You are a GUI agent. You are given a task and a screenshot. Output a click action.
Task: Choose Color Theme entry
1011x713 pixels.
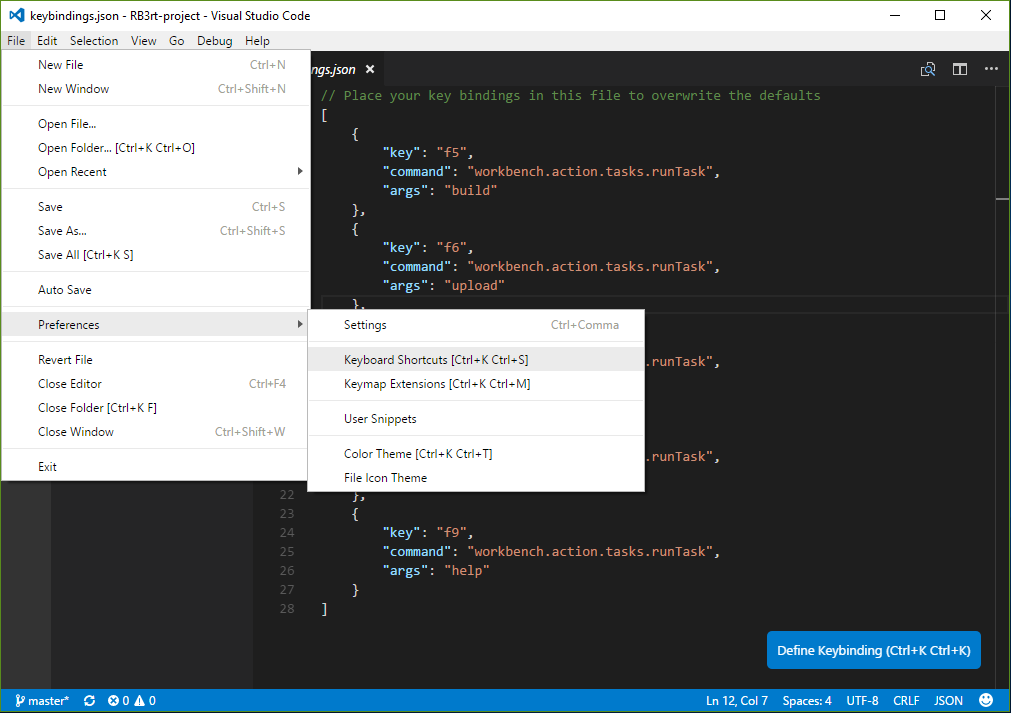coord(476,454)
